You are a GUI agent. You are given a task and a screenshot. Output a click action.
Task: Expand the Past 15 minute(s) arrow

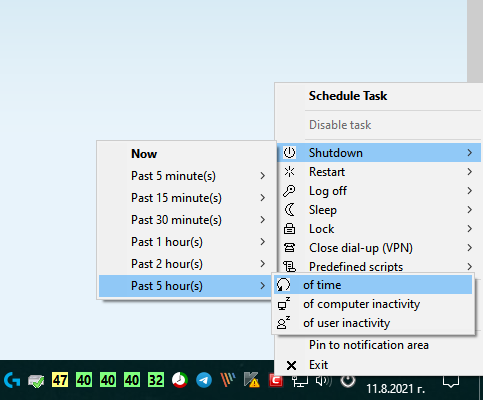point(263,198)
